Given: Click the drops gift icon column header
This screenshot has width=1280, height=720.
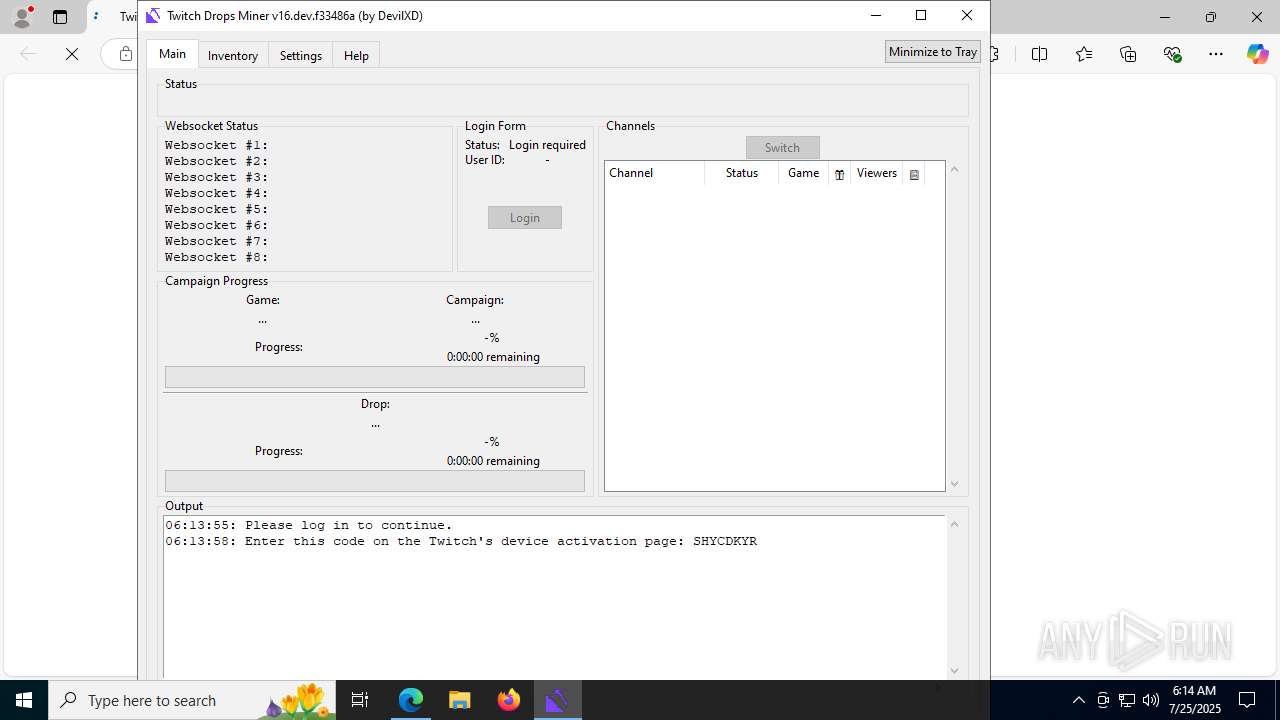Looking at the screenshot, I should pos(840,174).
